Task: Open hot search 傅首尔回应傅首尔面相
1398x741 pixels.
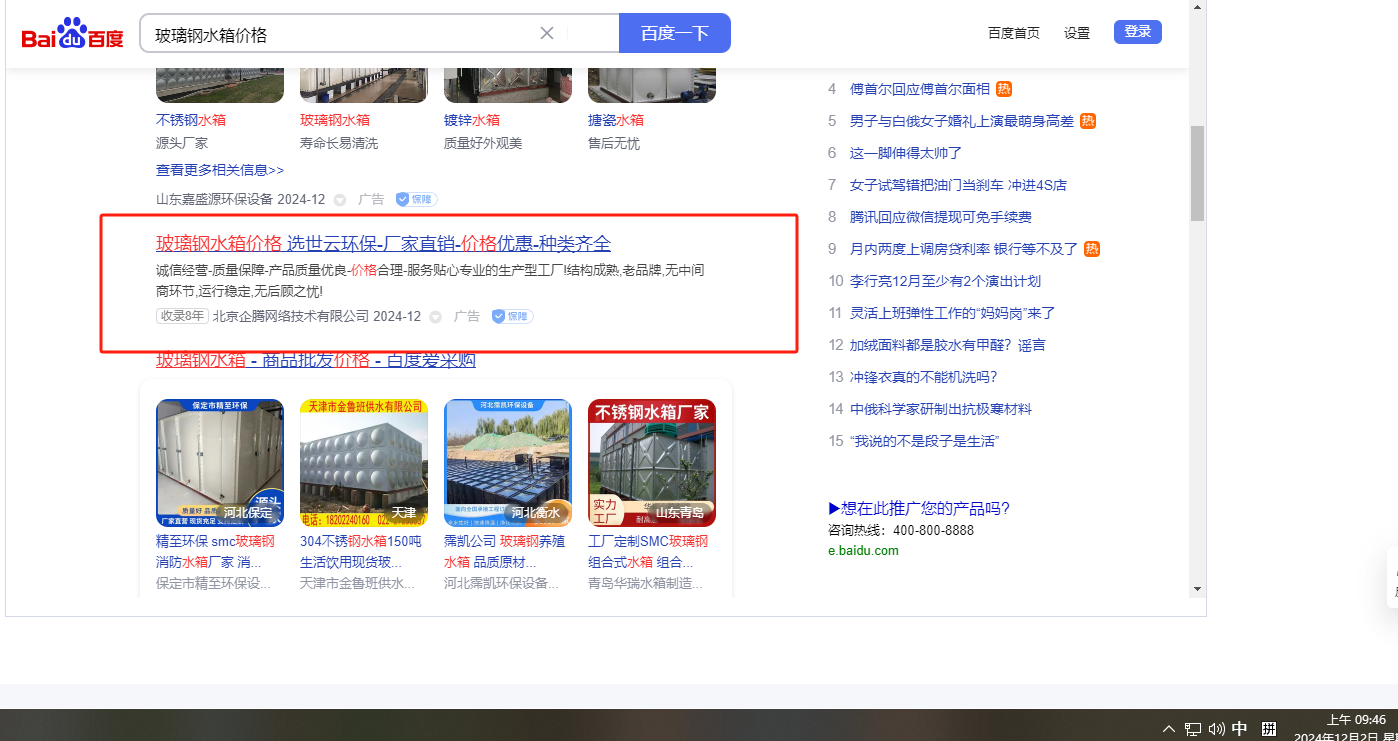Action: 920,89
